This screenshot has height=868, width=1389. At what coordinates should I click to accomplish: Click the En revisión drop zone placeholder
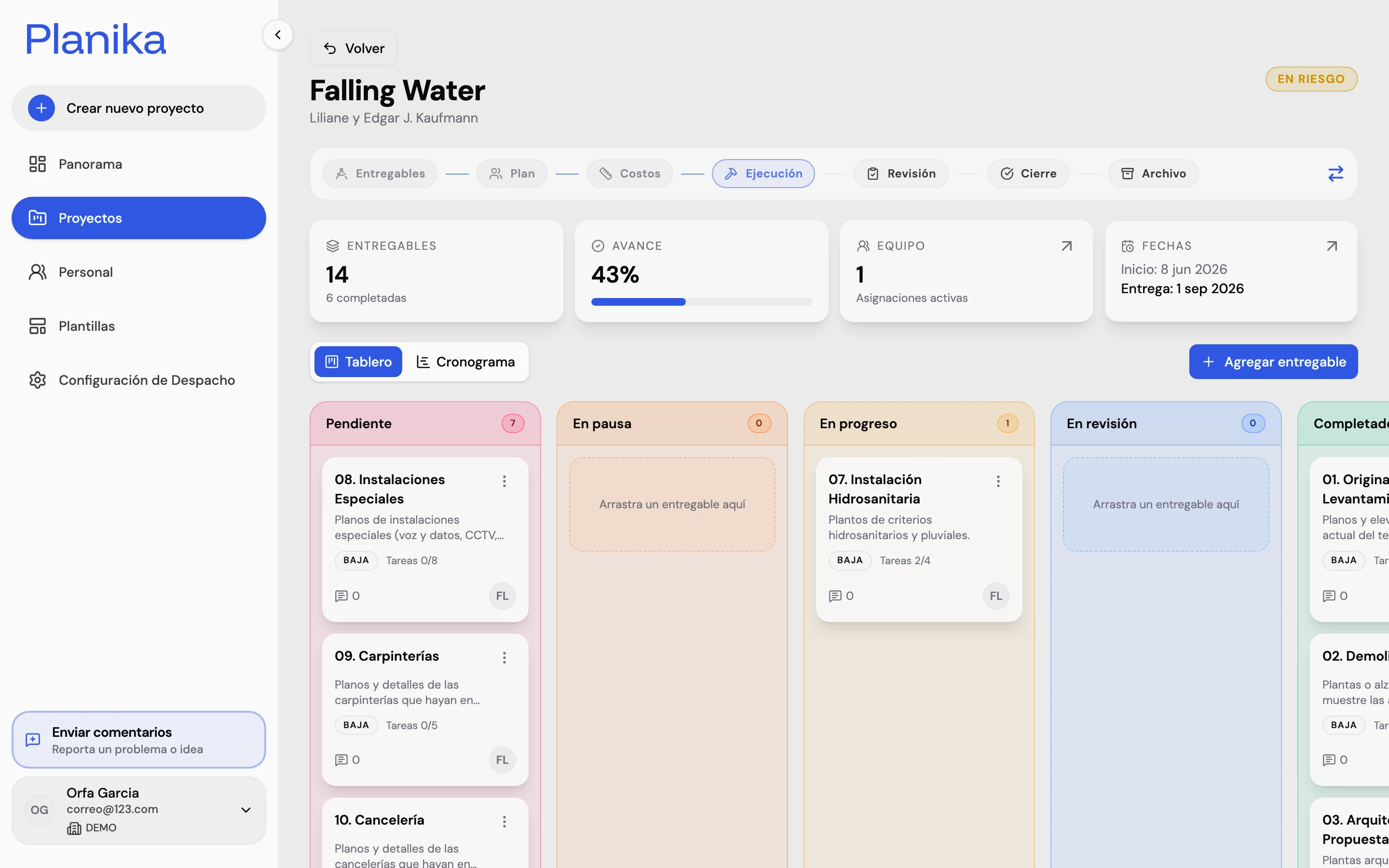pyautogui.click(x=1166, y=504)
